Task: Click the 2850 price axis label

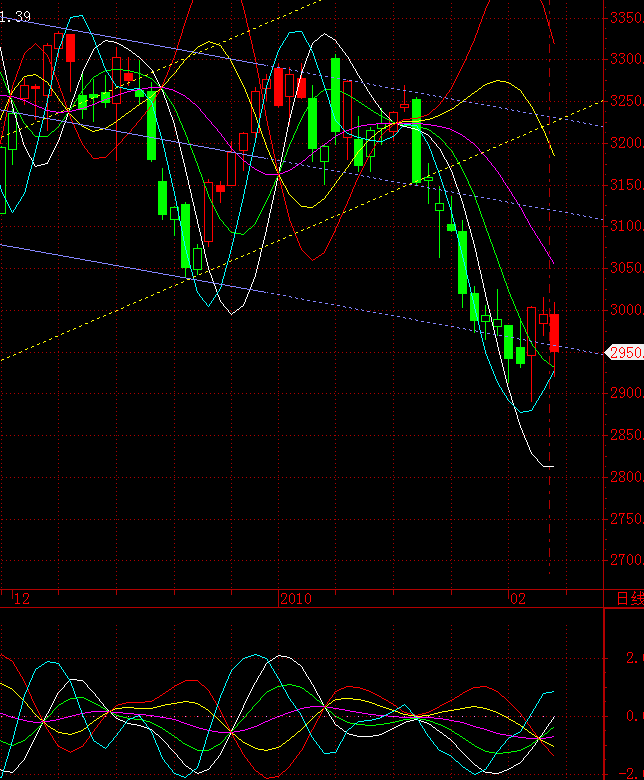Action: pos(627,435)
